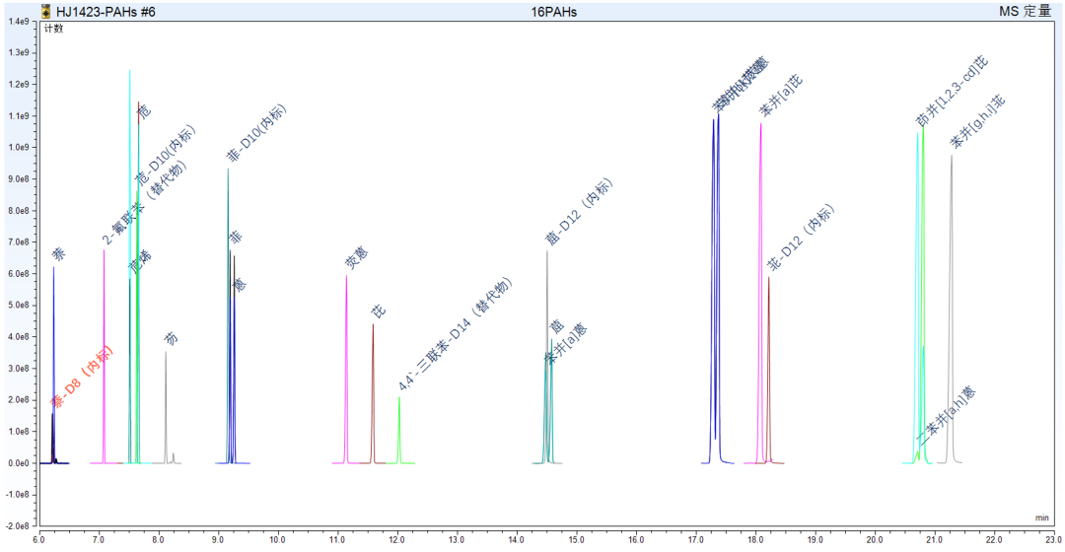Viewport: 1065px width, 552px height.
Task: Select the HJ1423-PAHs #6 title text
Action: coord(106,12)
